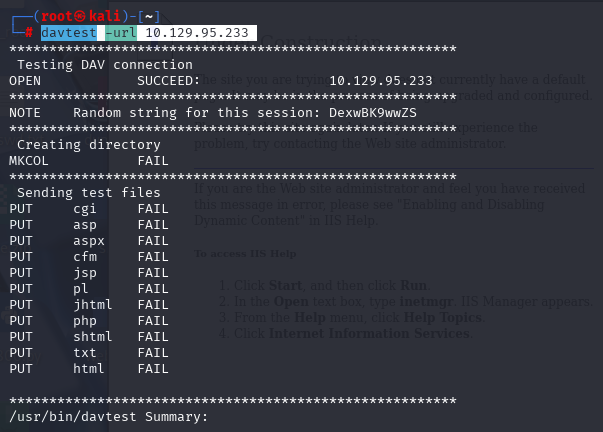
Task: Click the /usr/bin/davtest Summary line
Action: 108,417
